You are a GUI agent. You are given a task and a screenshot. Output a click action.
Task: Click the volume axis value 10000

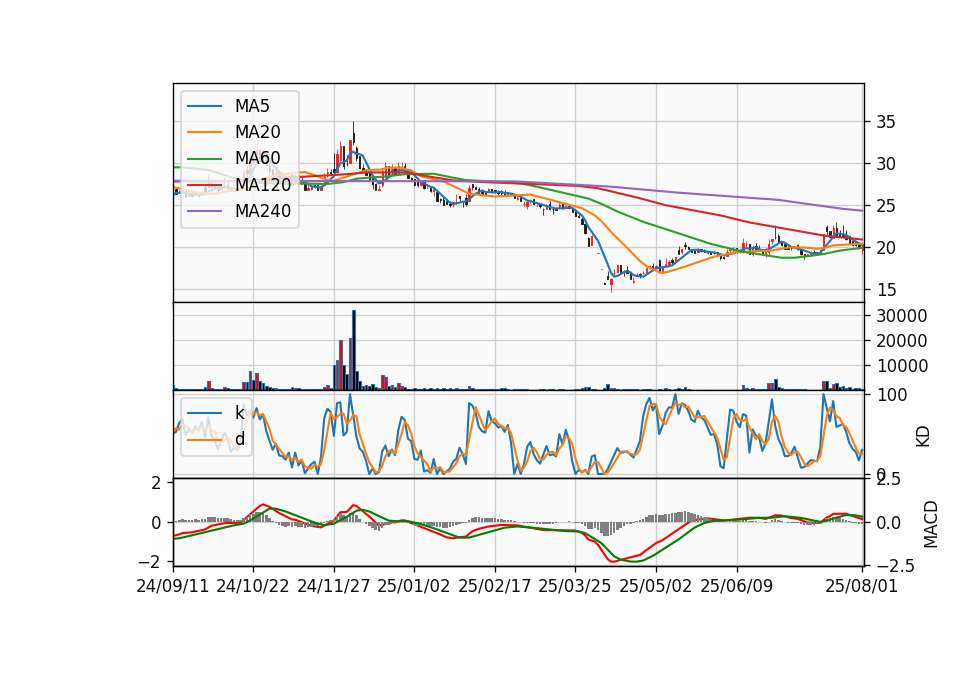[902, 366]
